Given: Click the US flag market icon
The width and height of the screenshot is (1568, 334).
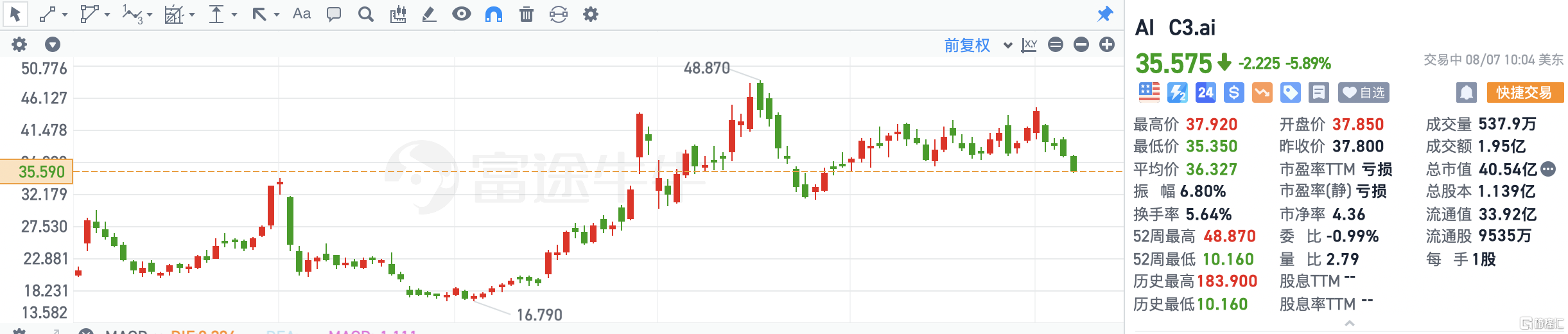Looking at the screenshot, I should (1149, 92).
